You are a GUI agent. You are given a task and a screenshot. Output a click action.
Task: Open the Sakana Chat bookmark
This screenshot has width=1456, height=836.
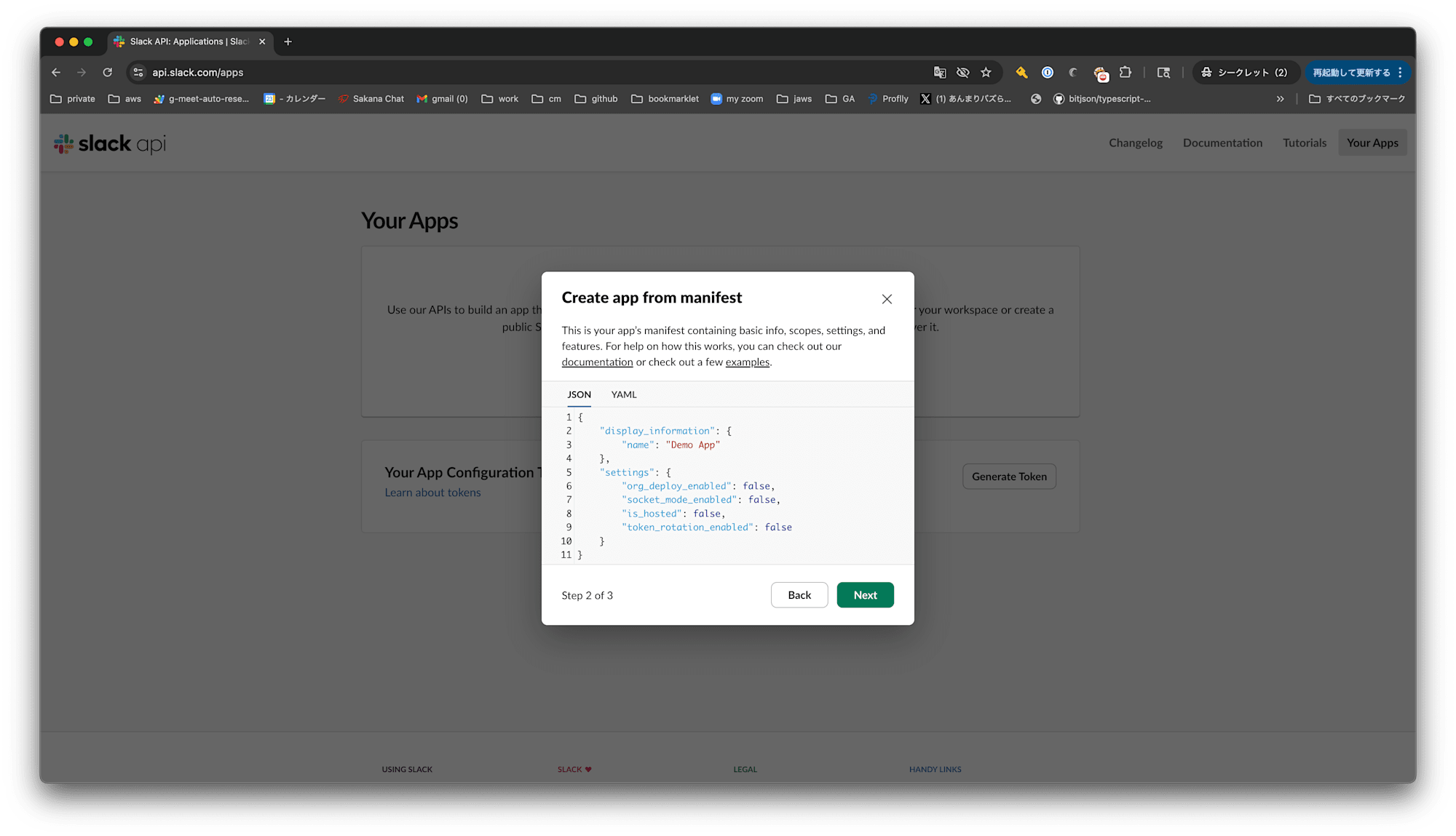[x=371, y=99]
